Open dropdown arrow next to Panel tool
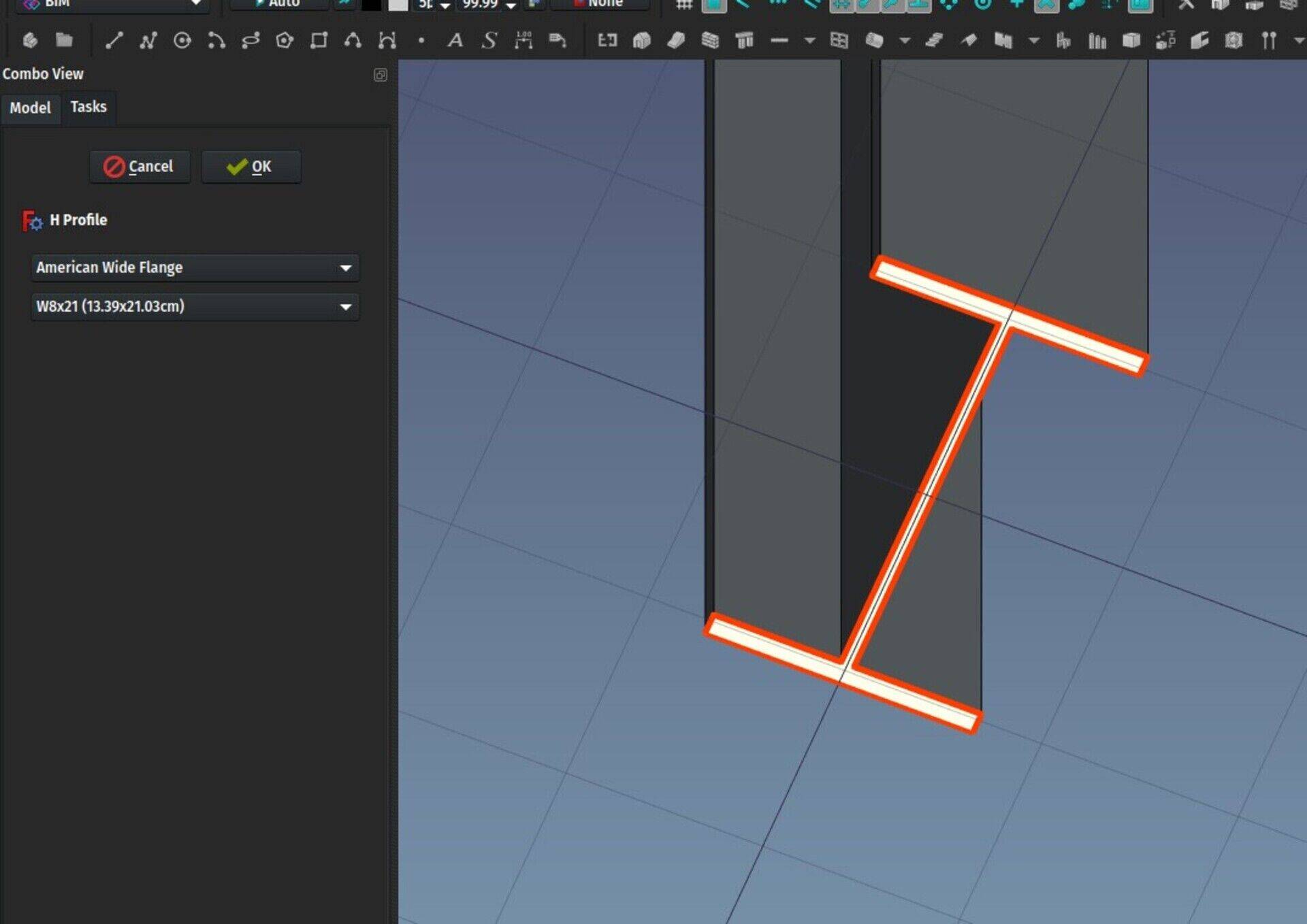This screenshot has height=924, width=1307. pyautogui.click(x=1034, y=41)
